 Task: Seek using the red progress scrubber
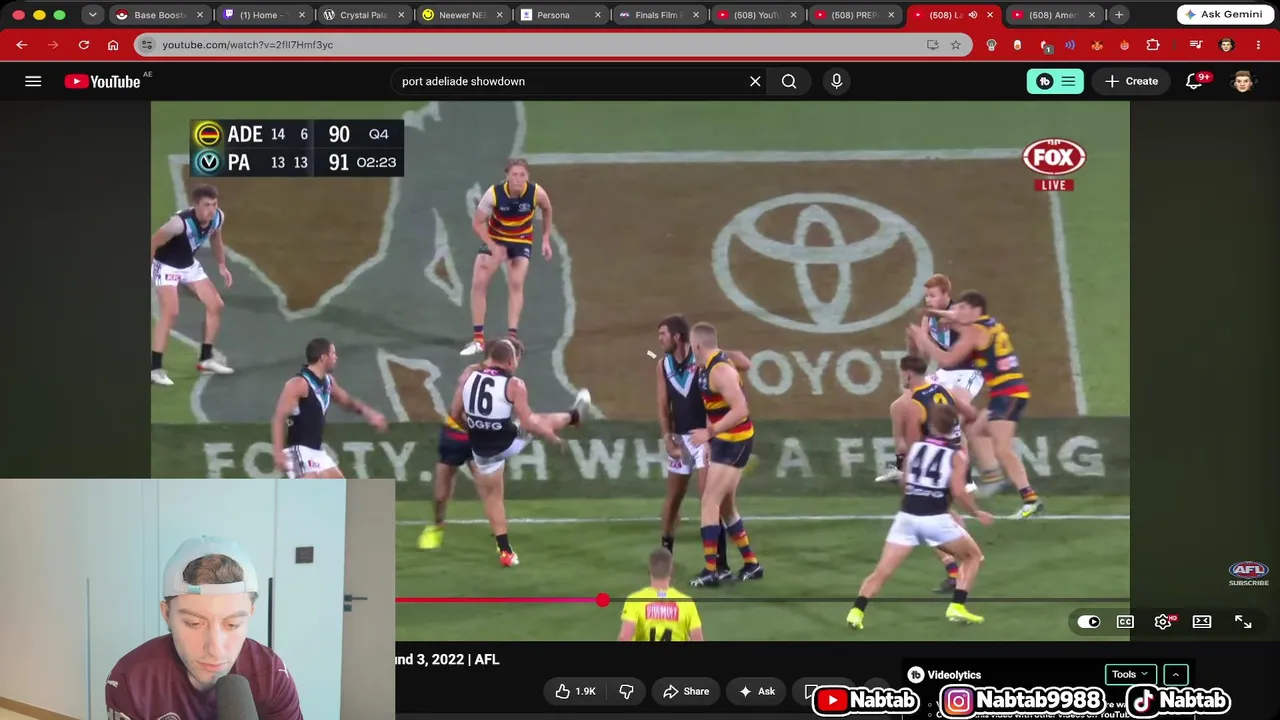pyautogui.click(x=602, y=600)
